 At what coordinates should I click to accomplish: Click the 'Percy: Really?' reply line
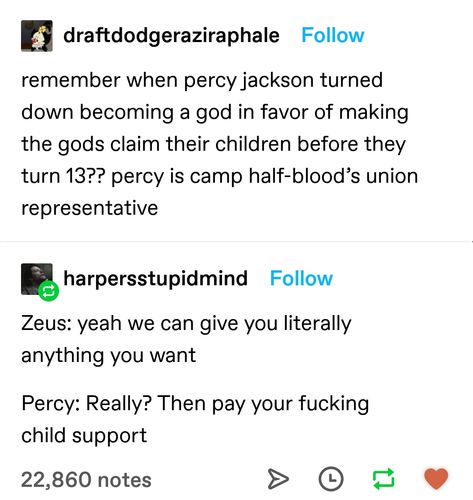tap(195, 404)
